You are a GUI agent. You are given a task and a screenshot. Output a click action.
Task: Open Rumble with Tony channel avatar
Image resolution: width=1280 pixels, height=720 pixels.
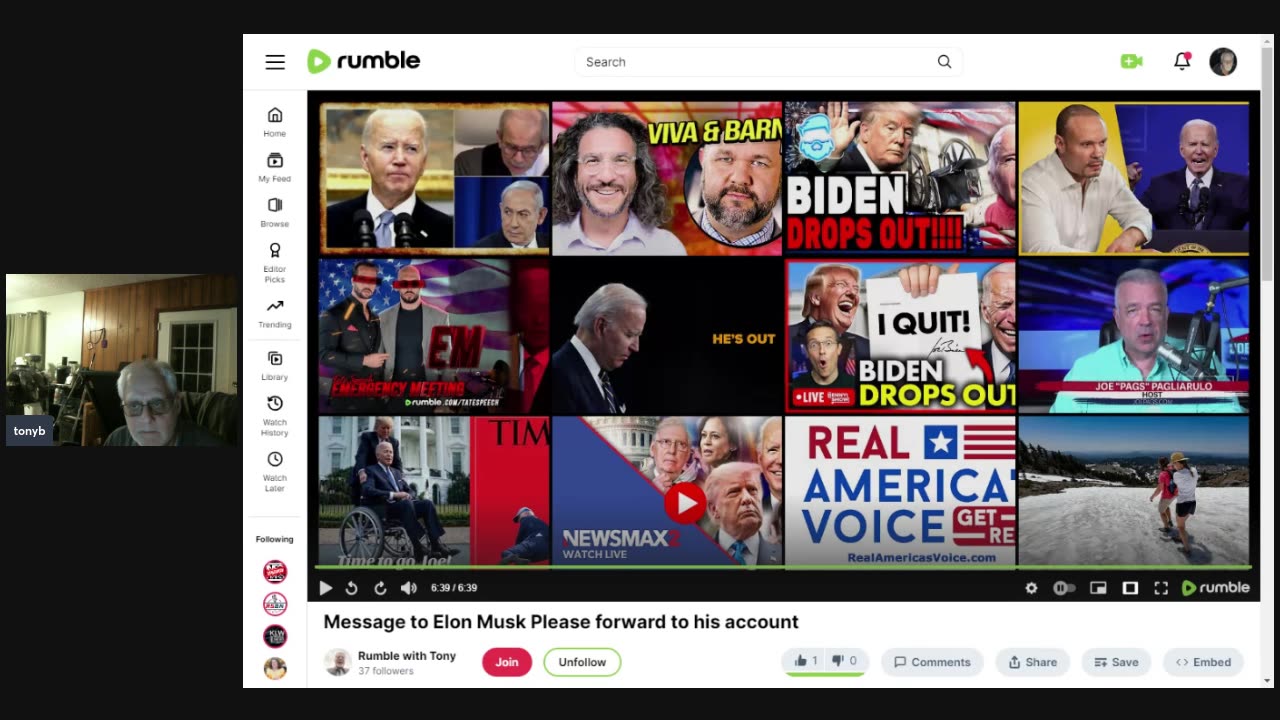click(338, 662)
